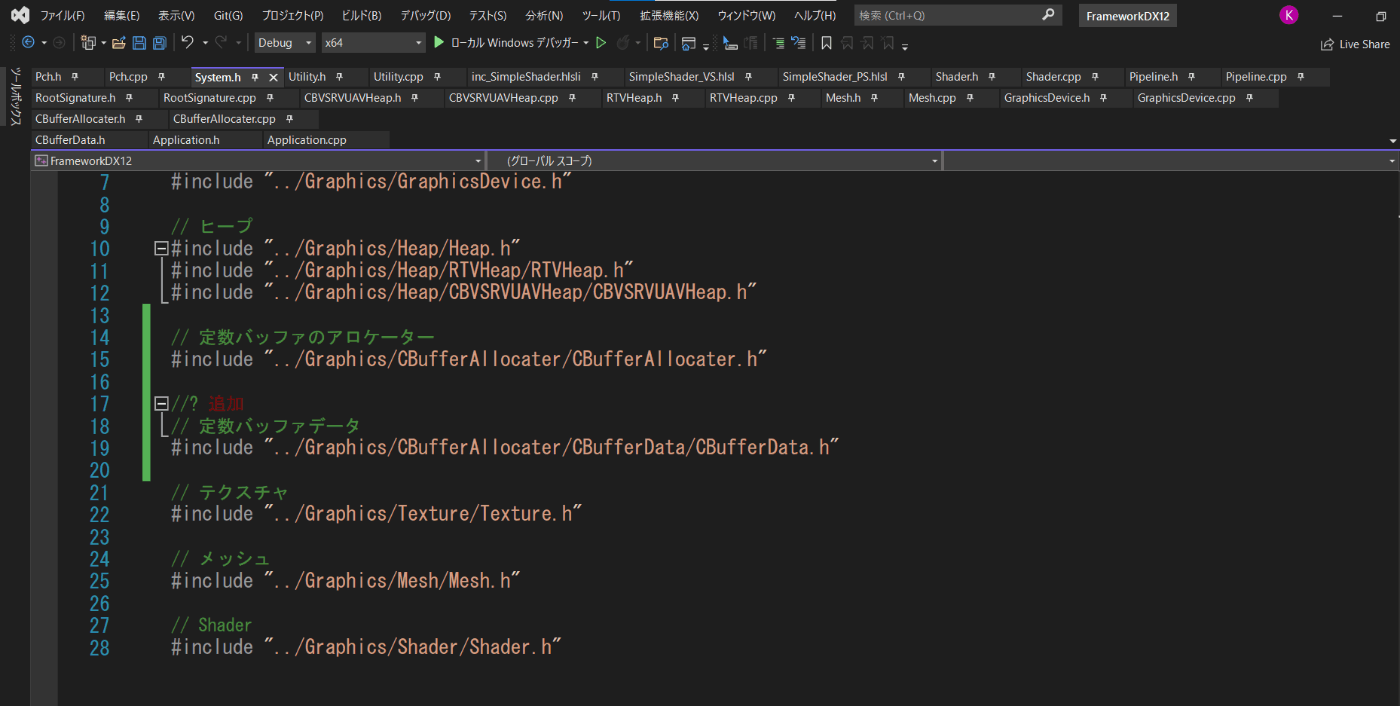Toggle the pin on Shader.cpp tab

(1095, 77)
